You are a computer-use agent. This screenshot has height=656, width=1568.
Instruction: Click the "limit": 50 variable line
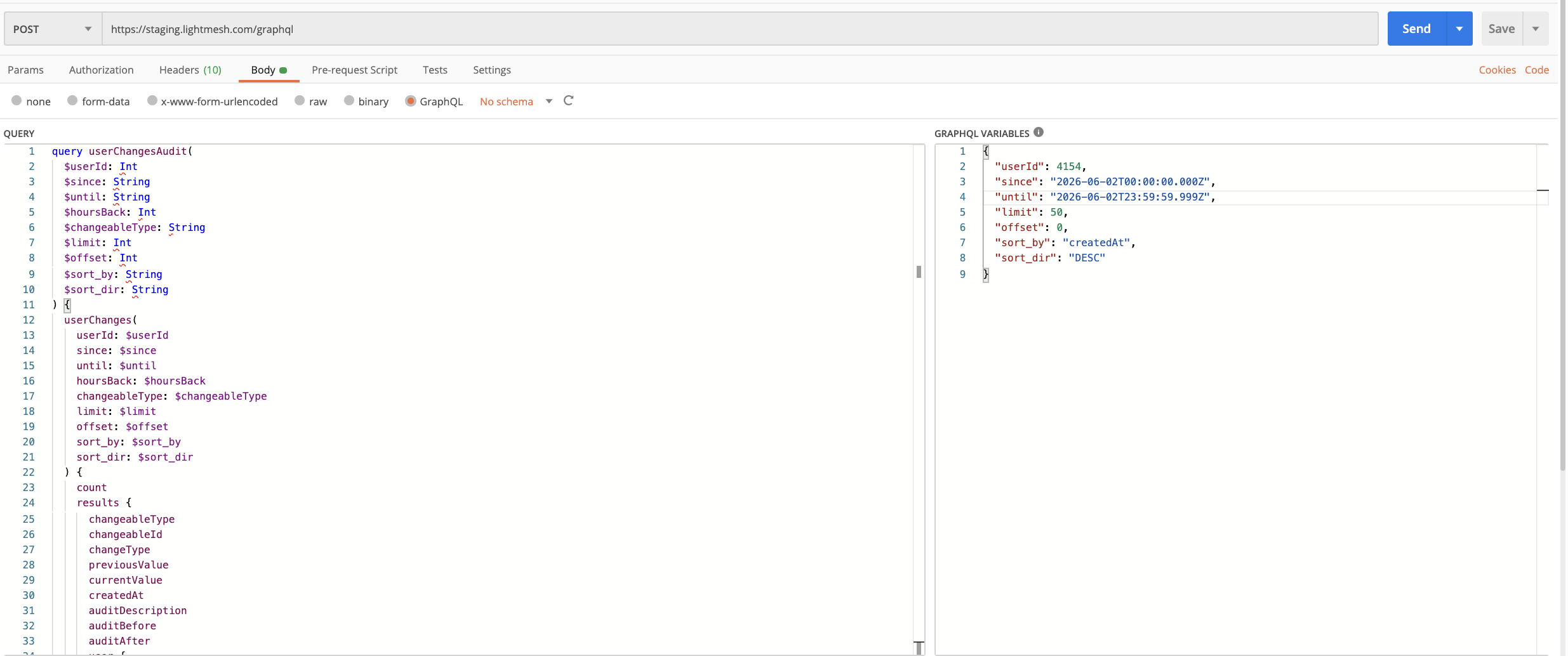1032,212
